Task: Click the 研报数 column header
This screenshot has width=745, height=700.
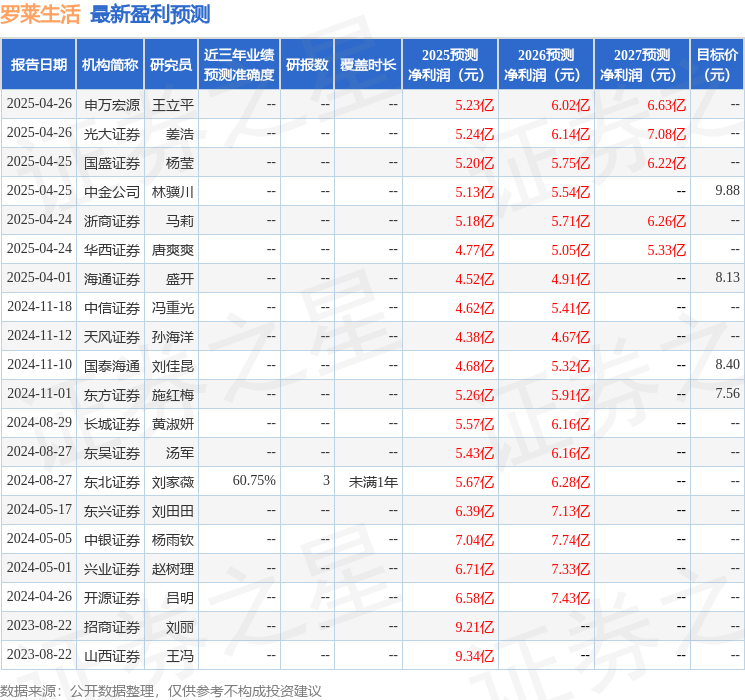Action: click(x=307, y=65)
